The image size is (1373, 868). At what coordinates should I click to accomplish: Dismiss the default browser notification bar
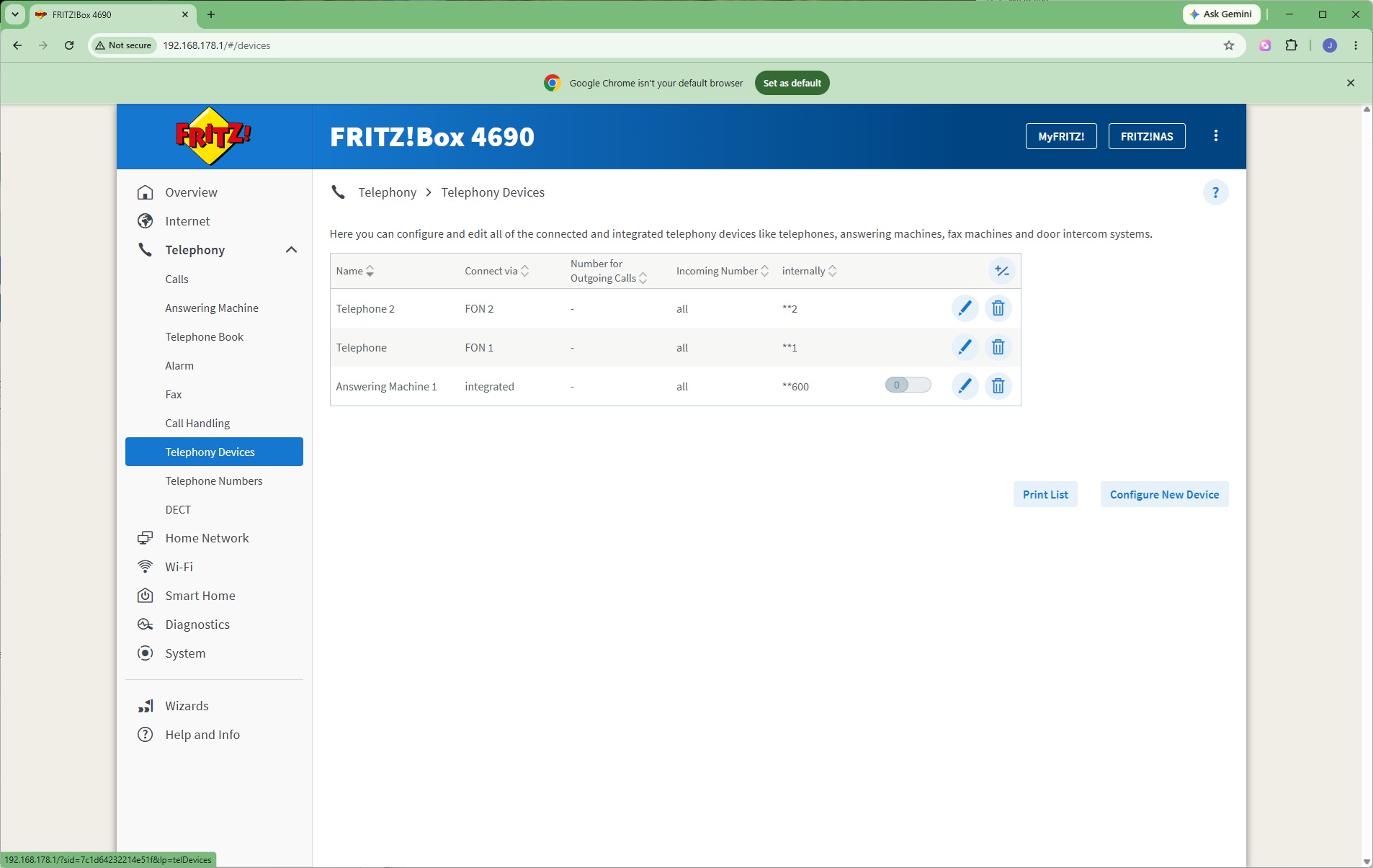[1351, 83]
